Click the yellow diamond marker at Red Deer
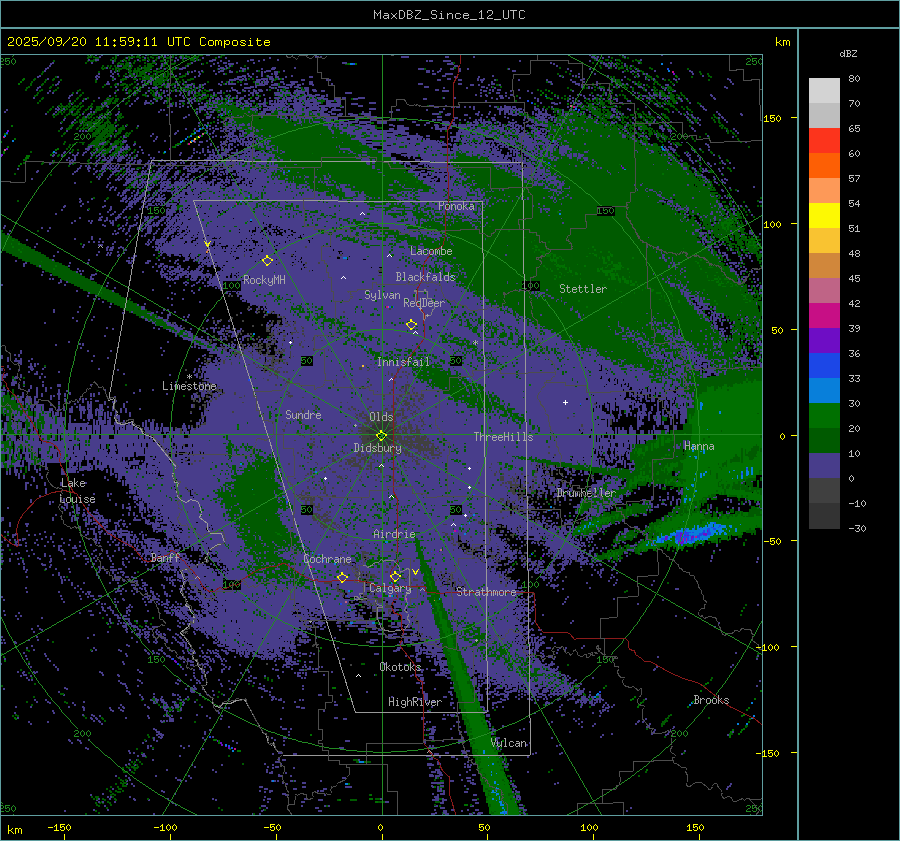The image size is (900, 841). [411, 325]
